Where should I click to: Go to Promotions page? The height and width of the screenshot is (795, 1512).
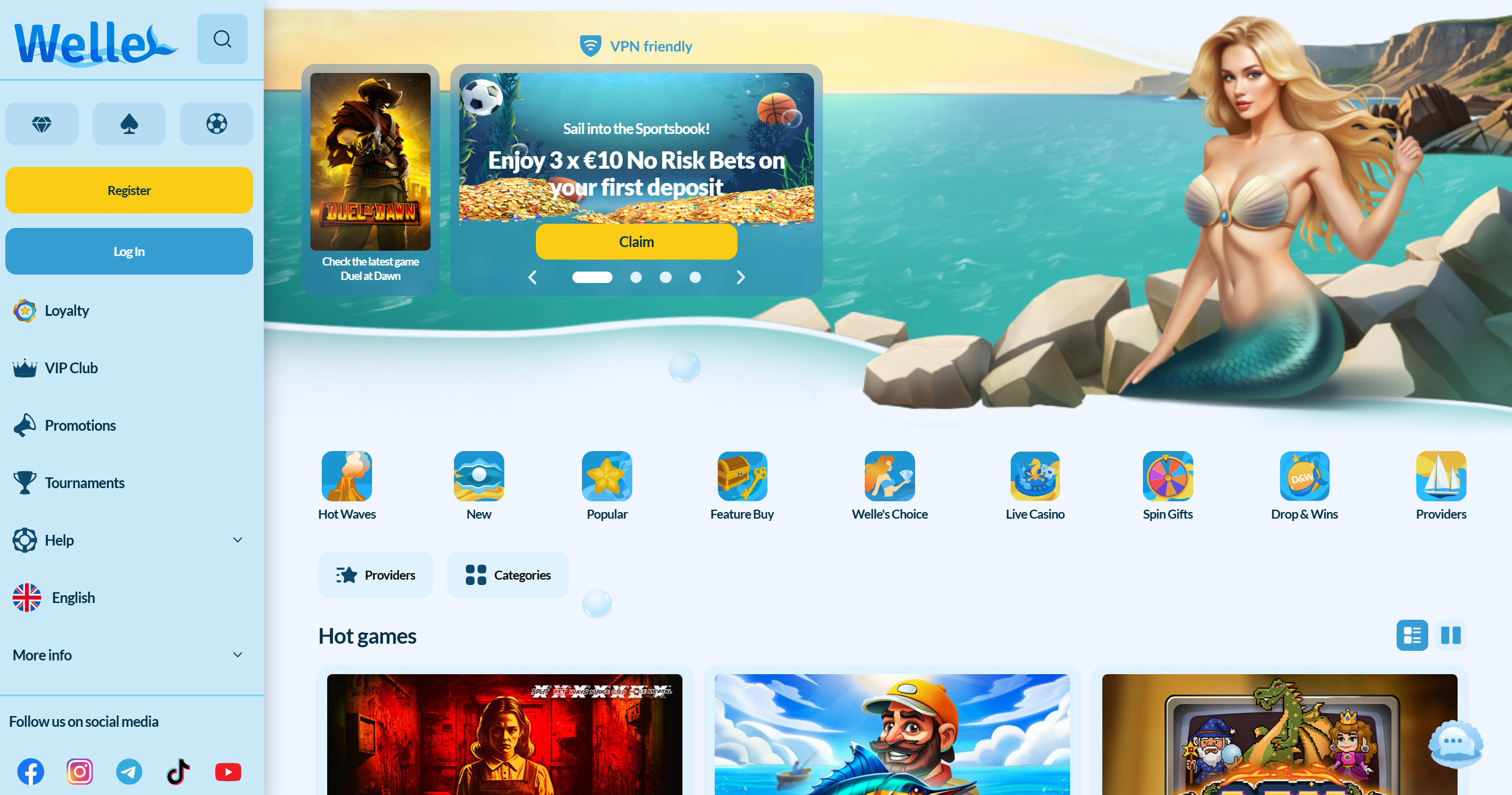80,425
